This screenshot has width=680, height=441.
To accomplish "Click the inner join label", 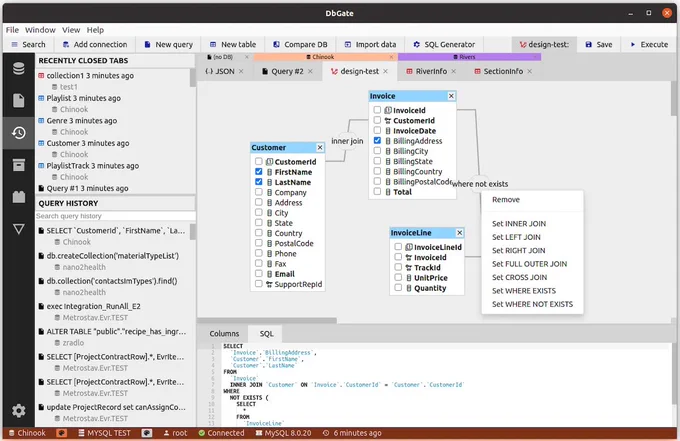I will click(x=347, y=141).
